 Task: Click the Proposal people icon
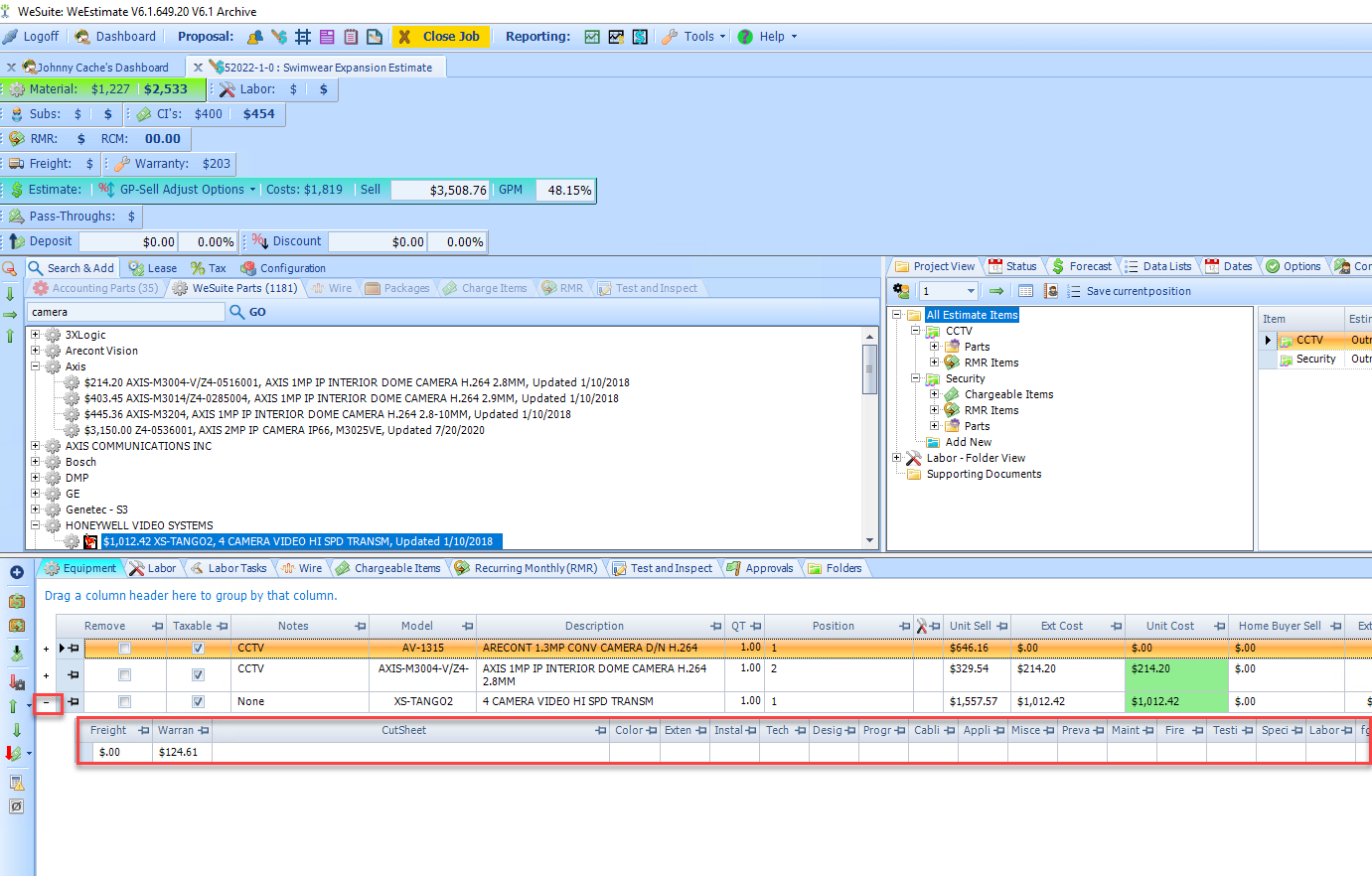tap(255, 37)
